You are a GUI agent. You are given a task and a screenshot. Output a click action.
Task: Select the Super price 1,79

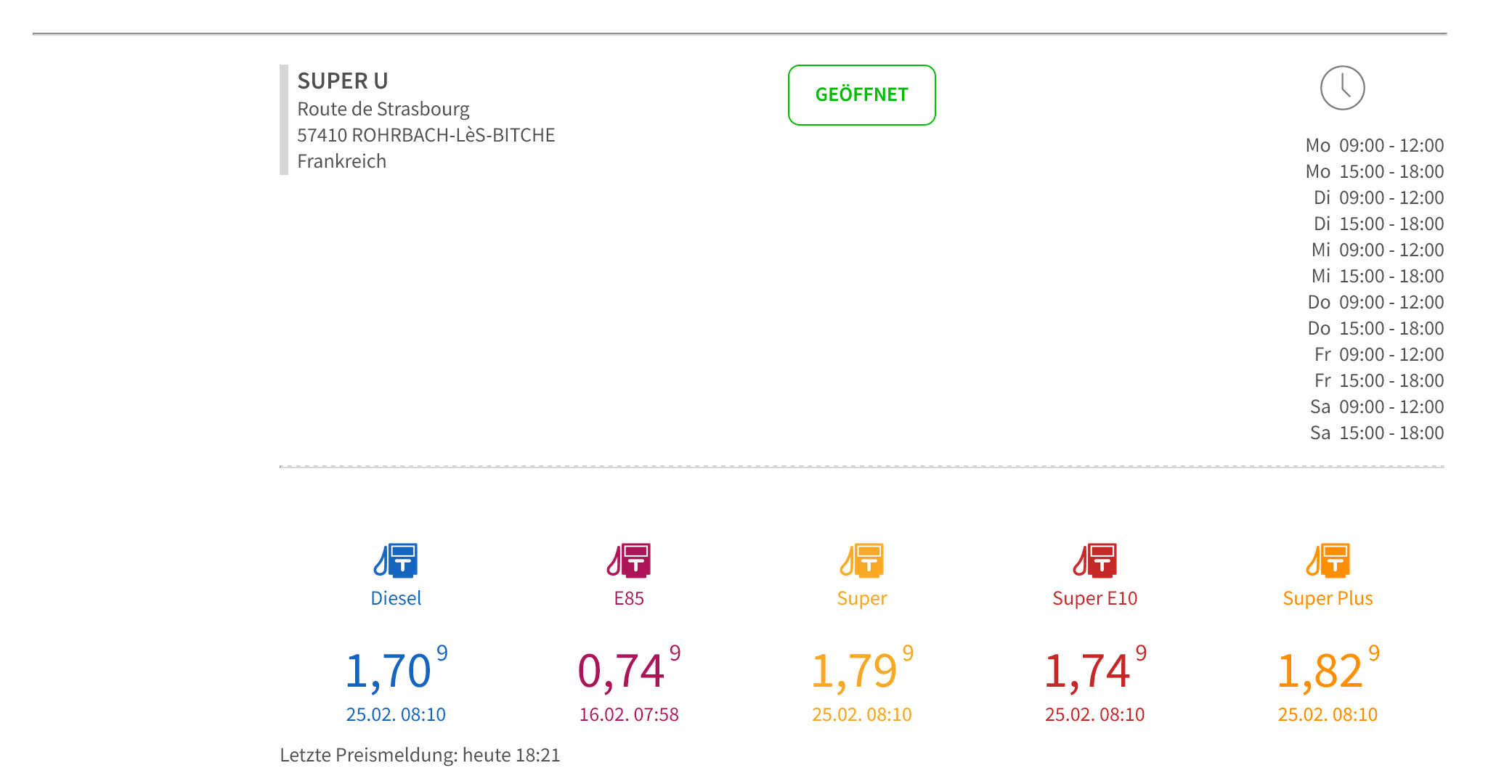[x=855, y=671]
